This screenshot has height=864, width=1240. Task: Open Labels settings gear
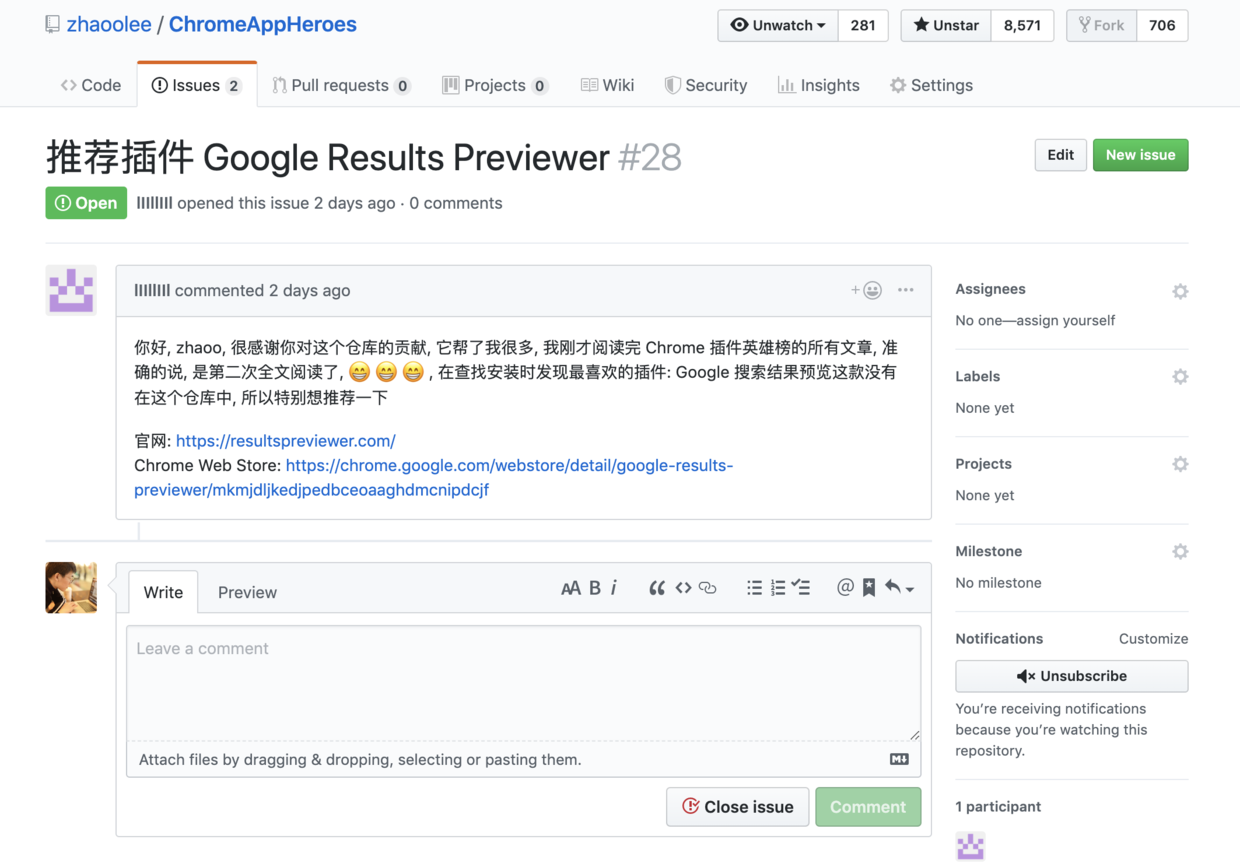1180,377
